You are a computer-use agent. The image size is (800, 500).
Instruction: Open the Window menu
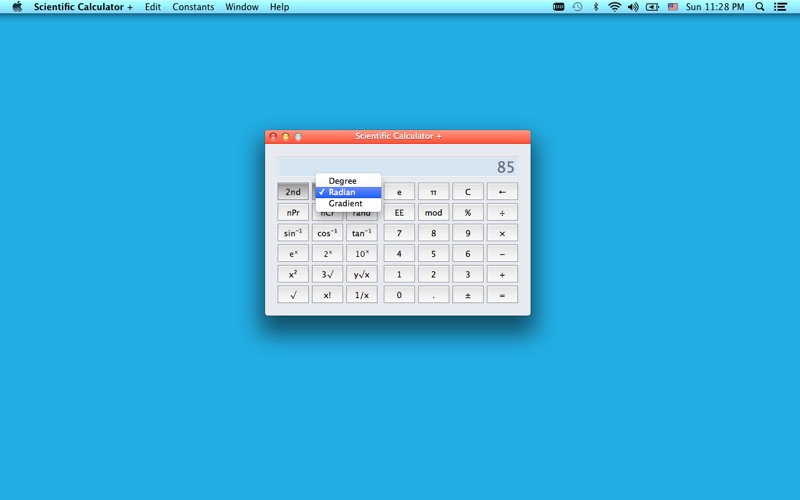click(x=242, y=7)
